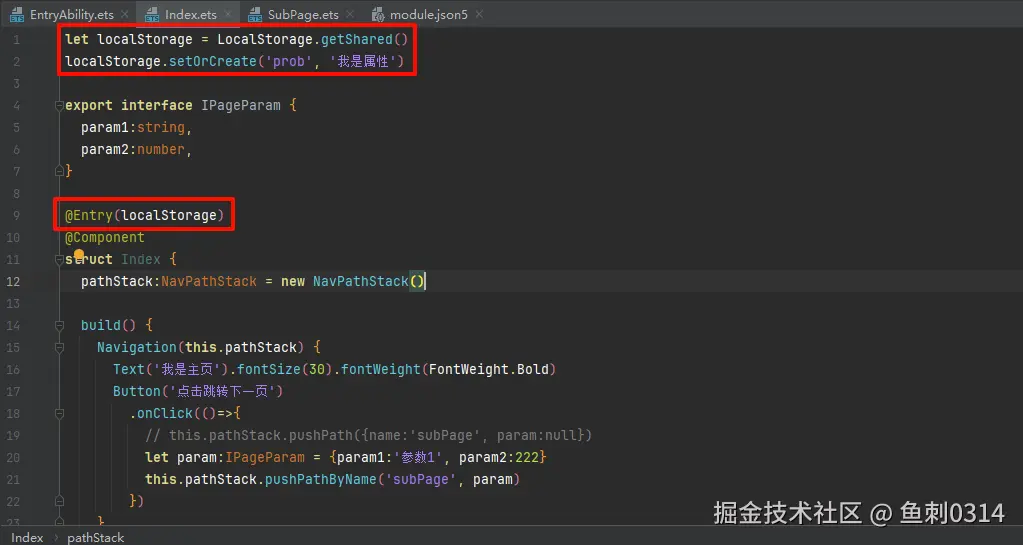This screenshot has width=1023, height=545.
Task: Collapse the IPageParam interface fold marker
Action: (x=59, y=105)
